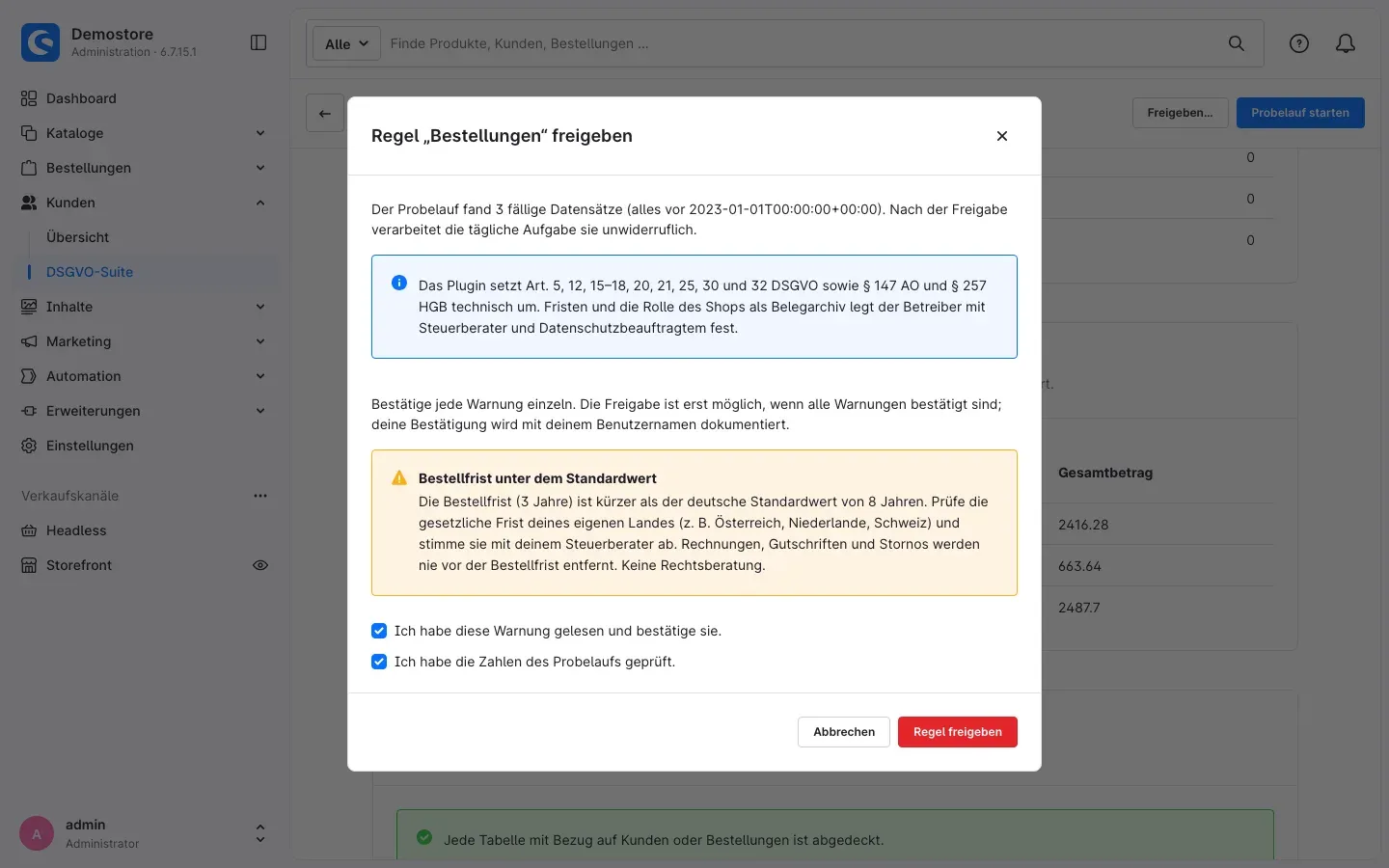Viewport: 1389px width, 868px height.
Task: Confirm with the red "Regel freigeben" button
Action: pos(958,732)
